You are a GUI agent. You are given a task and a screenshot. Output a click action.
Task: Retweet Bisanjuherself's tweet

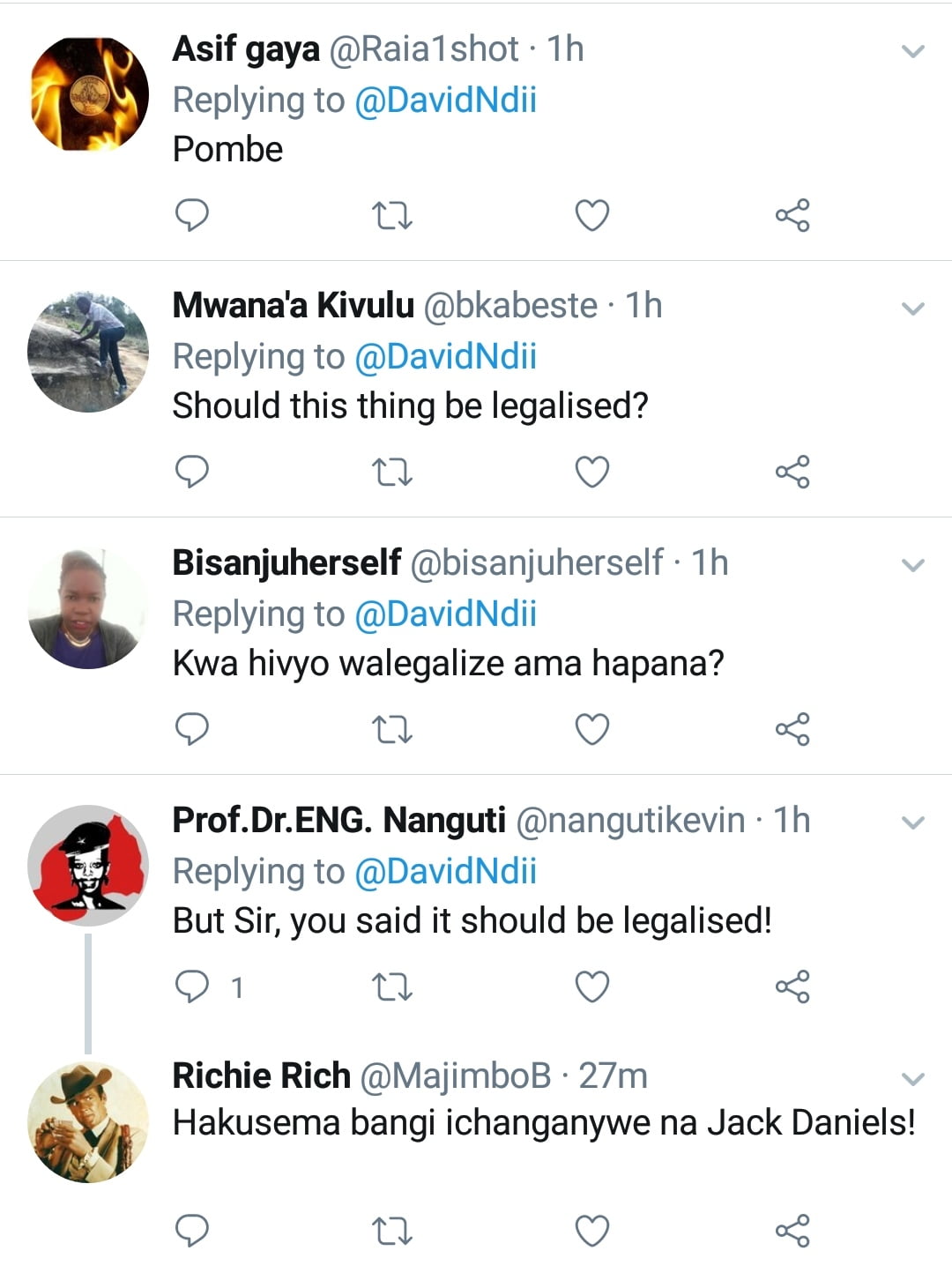click(391, 730)
